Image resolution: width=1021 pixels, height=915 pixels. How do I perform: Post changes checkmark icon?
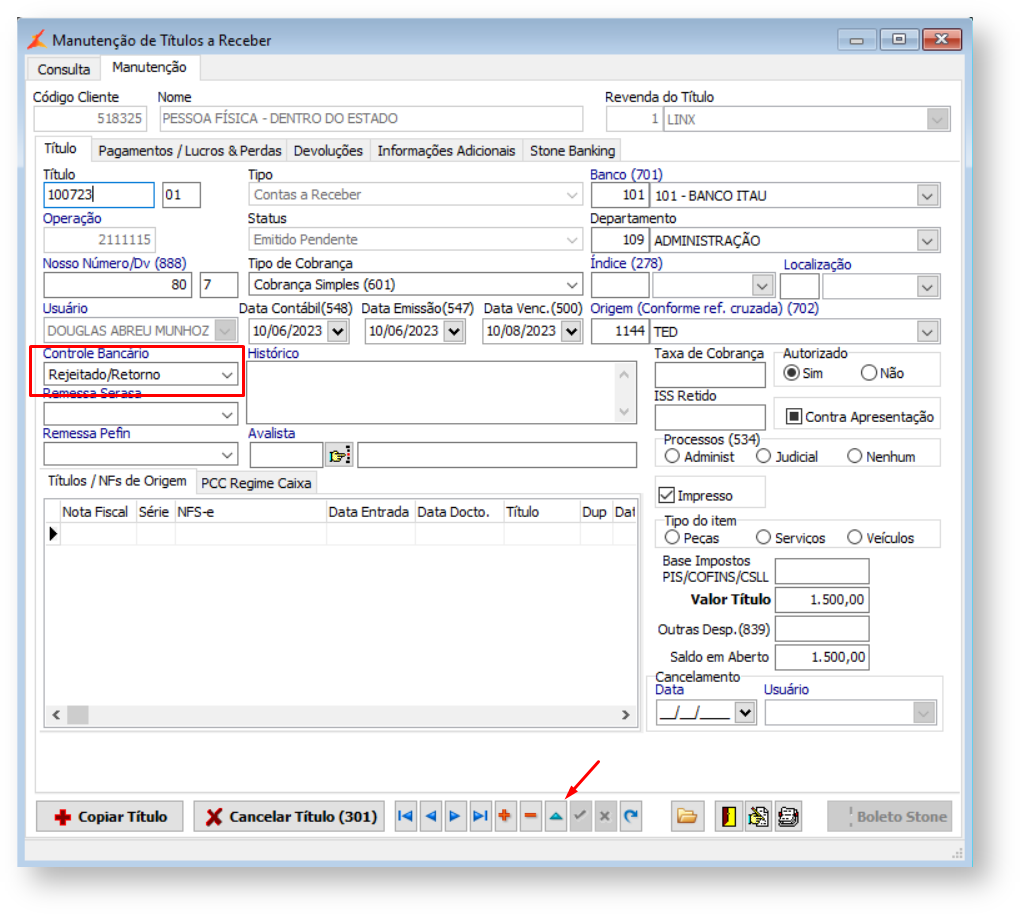point(580,816)
